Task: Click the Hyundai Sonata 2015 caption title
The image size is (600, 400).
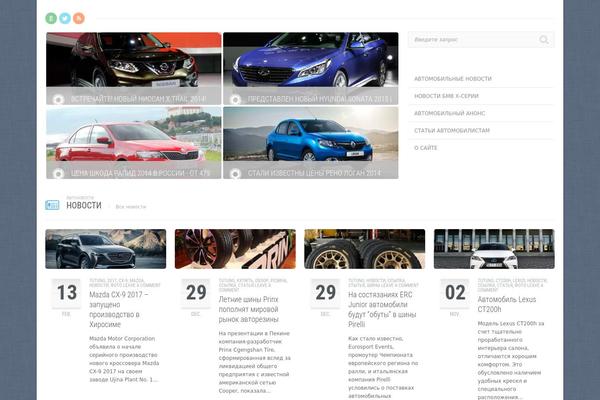Action: click(320, 99)
